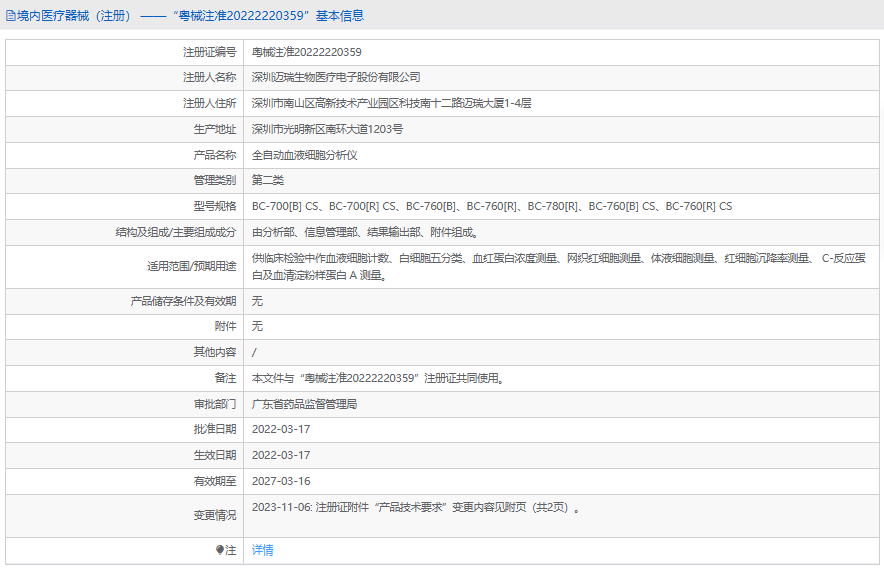Open the 详情 details link
This screenshot has width=884, height=571.
click(263, 550)
